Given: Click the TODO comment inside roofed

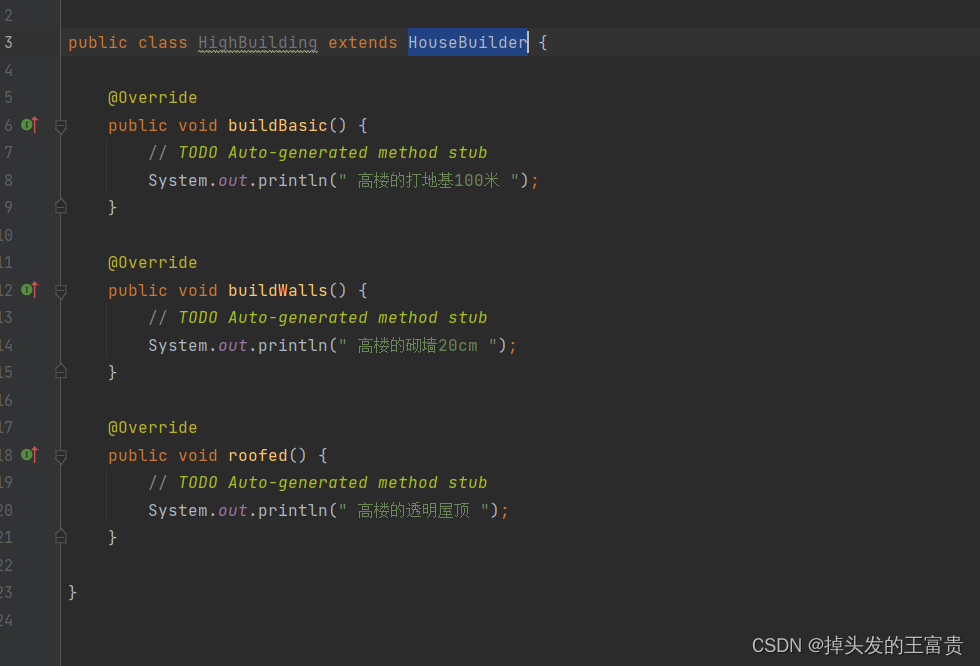Looking at the screenshot, I should pos(318,482).
